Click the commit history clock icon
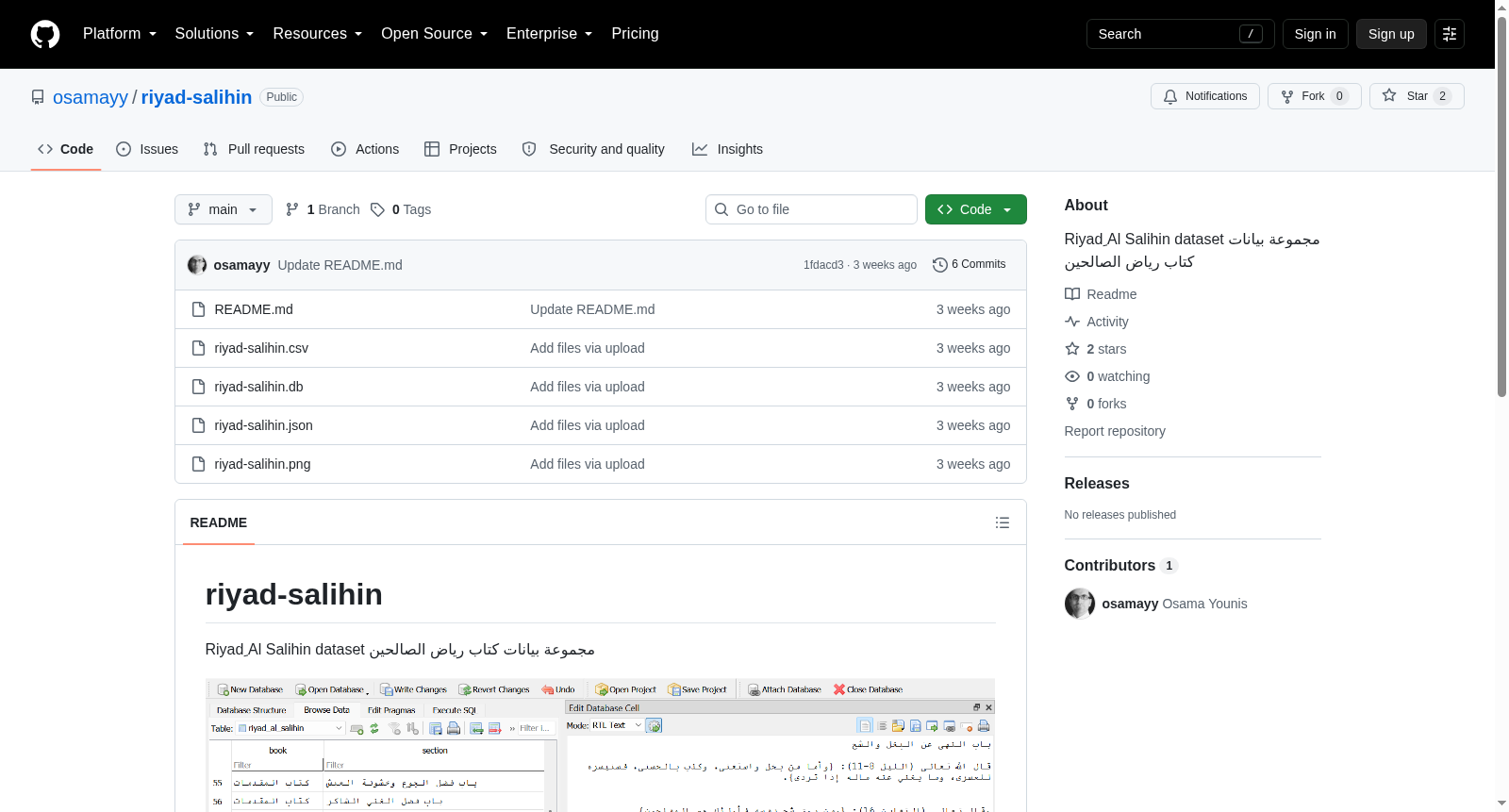 click(939, 265)
